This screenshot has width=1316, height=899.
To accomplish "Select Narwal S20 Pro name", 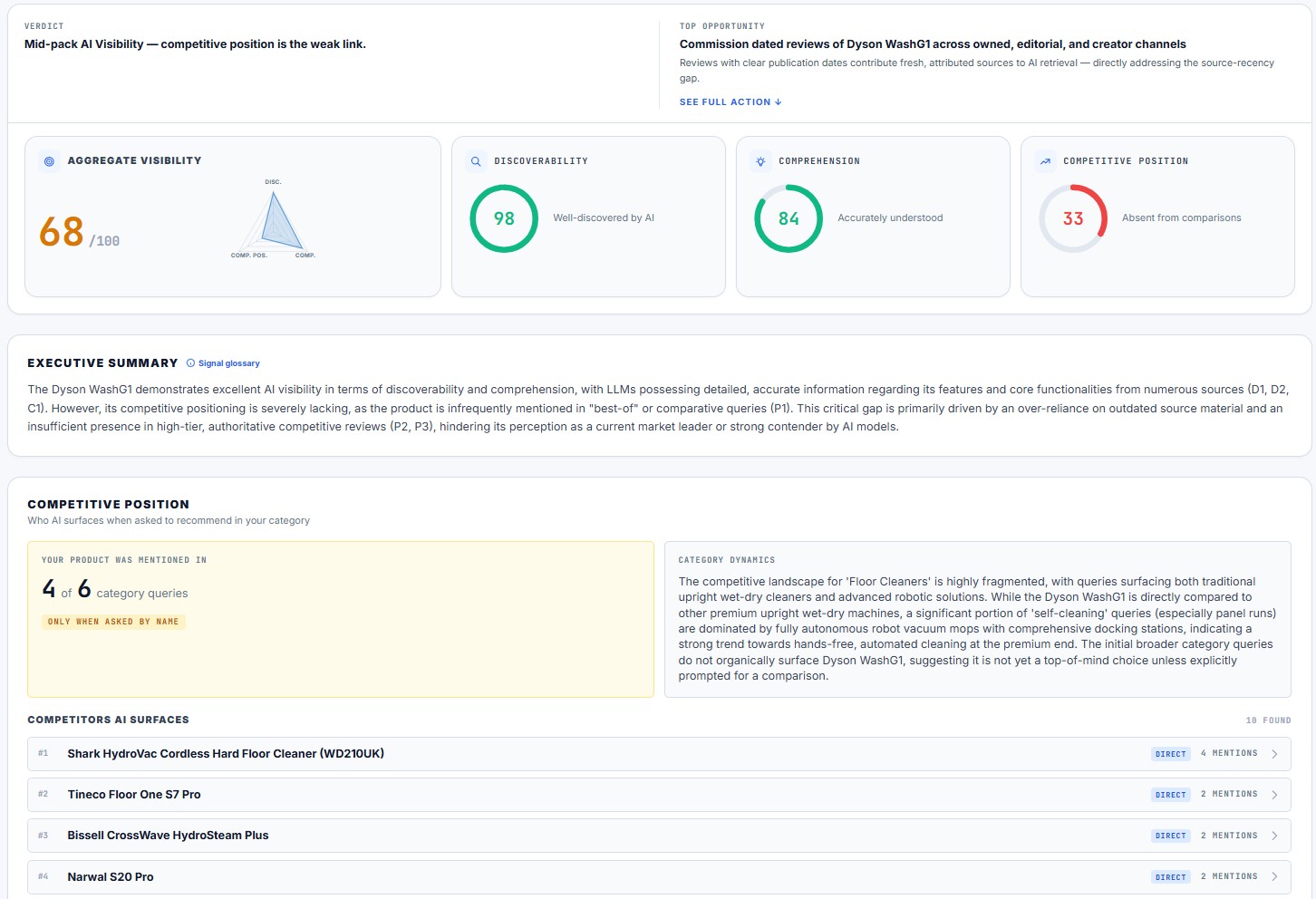I will (111, 877).
